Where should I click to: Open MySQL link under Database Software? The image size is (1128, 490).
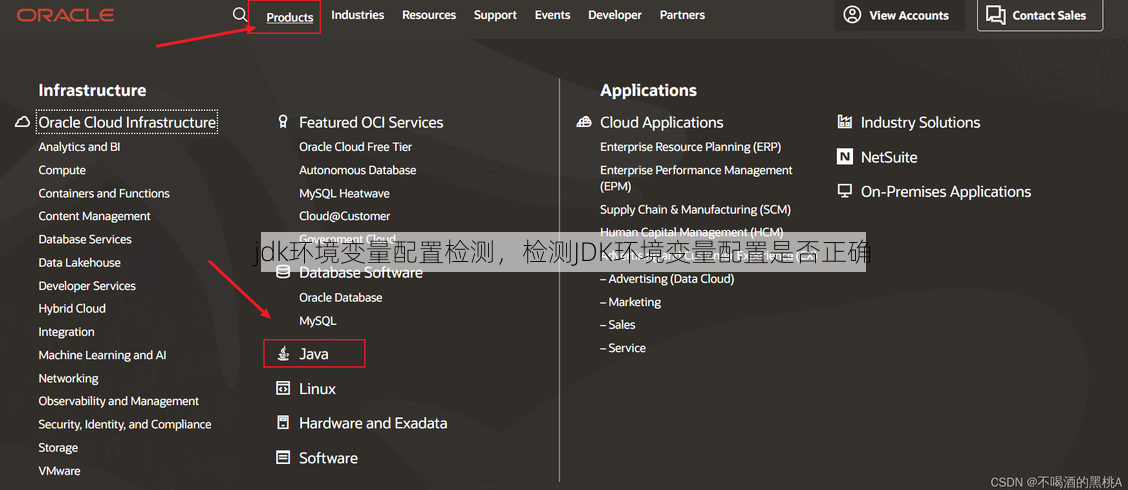(317, 321)
